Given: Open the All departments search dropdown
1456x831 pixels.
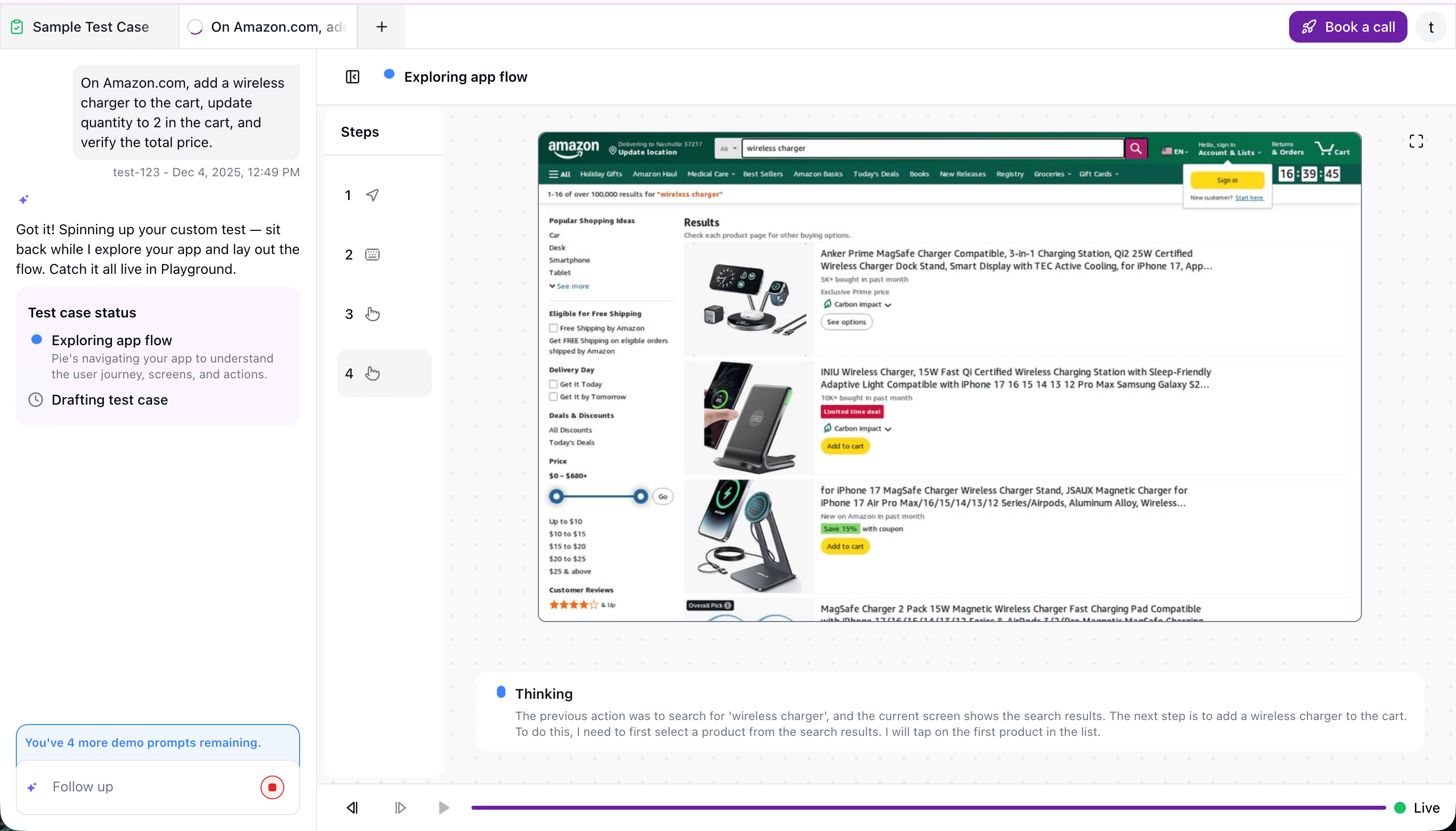Looking at the screenshot, I should pos(727,149).
